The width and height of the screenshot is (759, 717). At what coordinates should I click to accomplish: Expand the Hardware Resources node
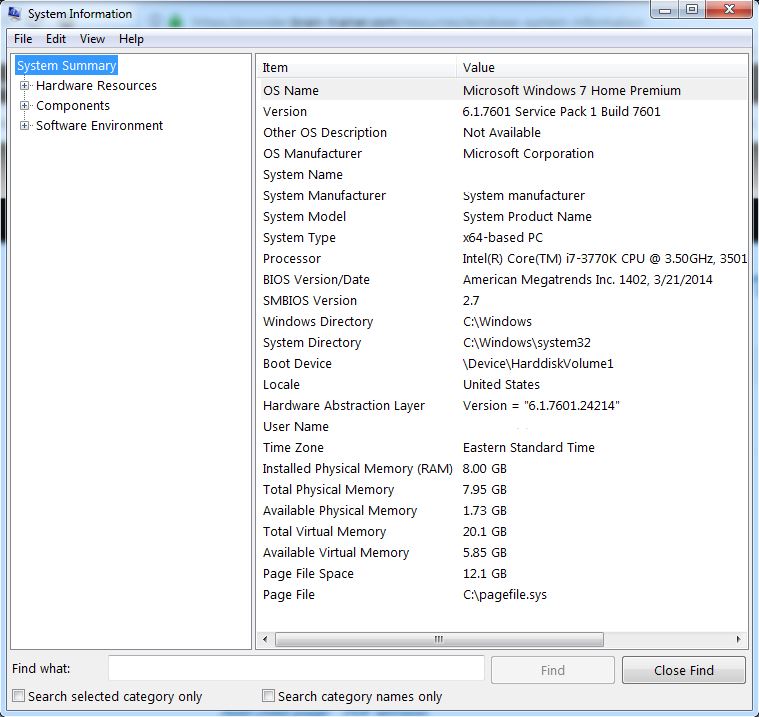click(24, 86)
